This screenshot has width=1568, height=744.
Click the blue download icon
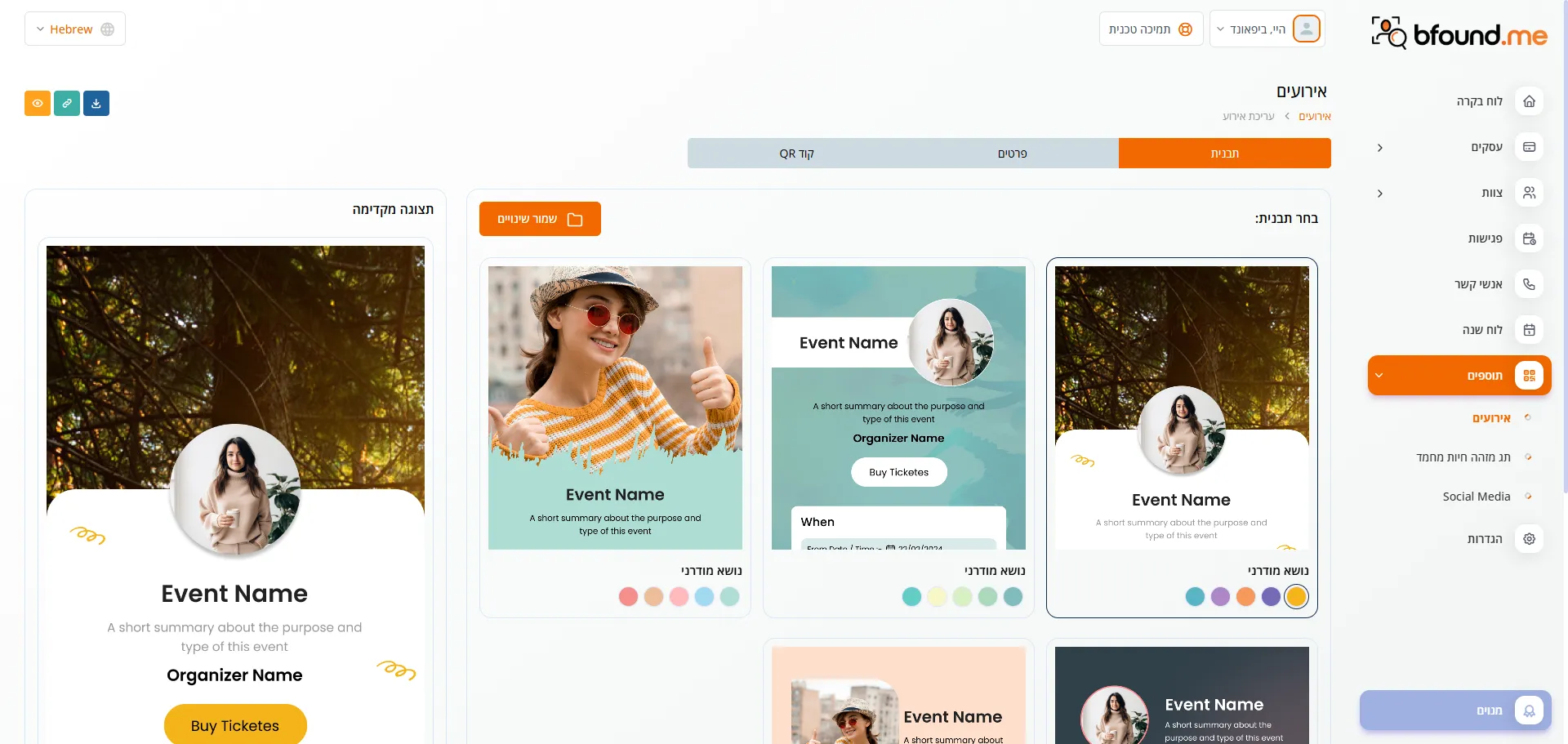(x=96, y=104)
